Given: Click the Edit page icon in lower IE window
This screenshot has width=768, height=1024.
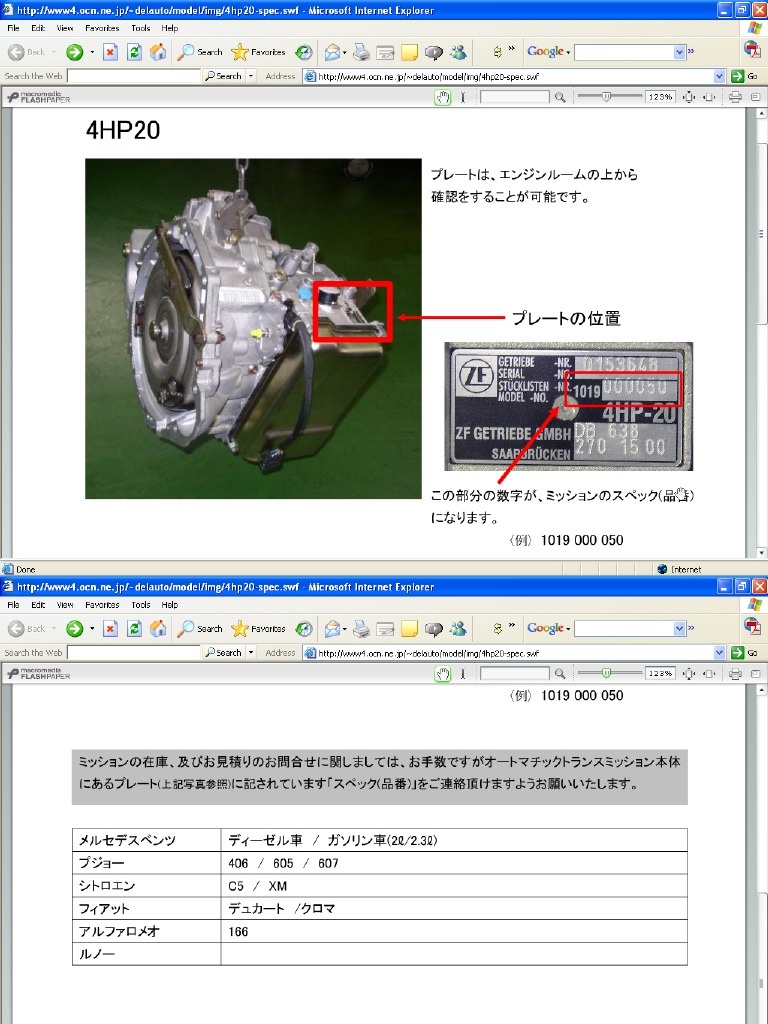Looking at the screenshot, I should tap(385, 629).
